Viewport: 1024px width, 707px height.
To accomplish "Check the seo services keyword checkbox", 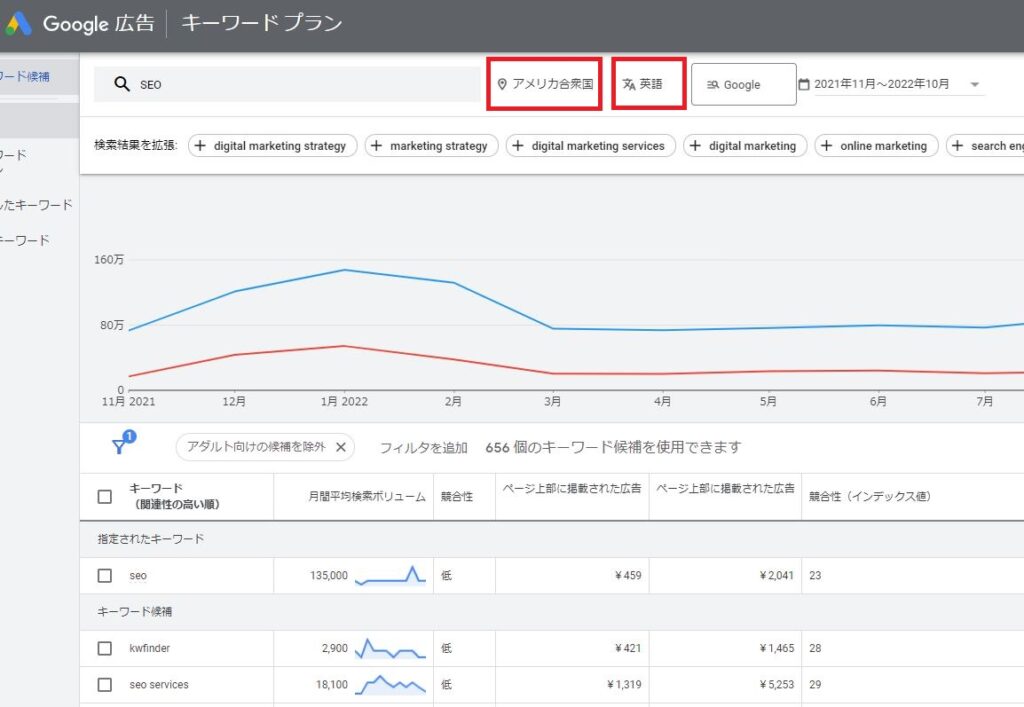I will pyautogui.click(x=104, y=684).
